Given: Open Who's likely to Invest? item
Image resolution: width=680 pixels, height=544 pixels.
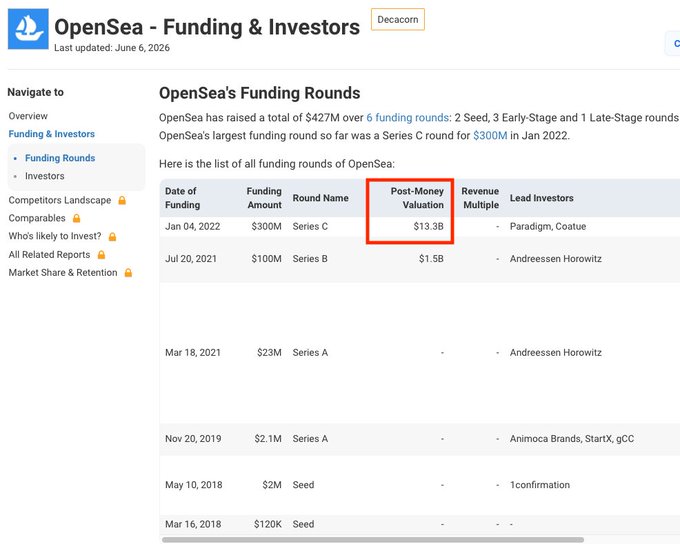Looking at the screenshot, I should pos(55,236).
